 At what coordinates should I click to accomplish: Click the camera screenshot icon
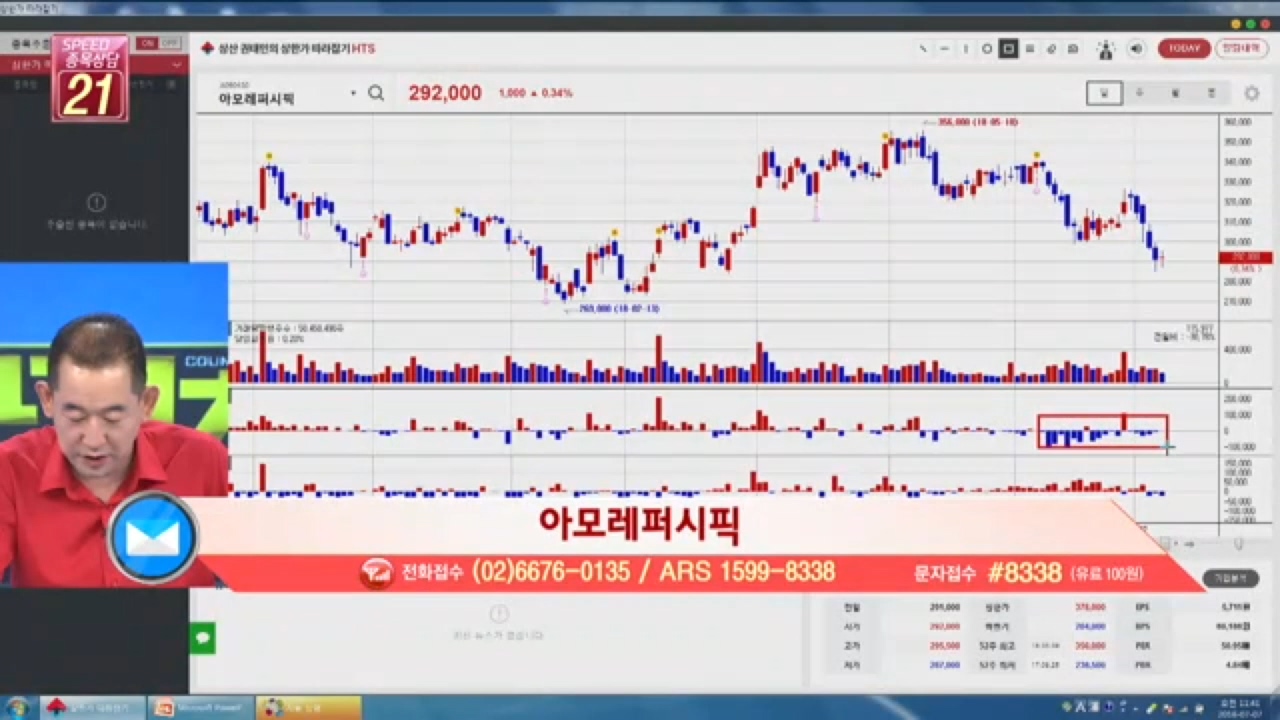click(1073, 49)
